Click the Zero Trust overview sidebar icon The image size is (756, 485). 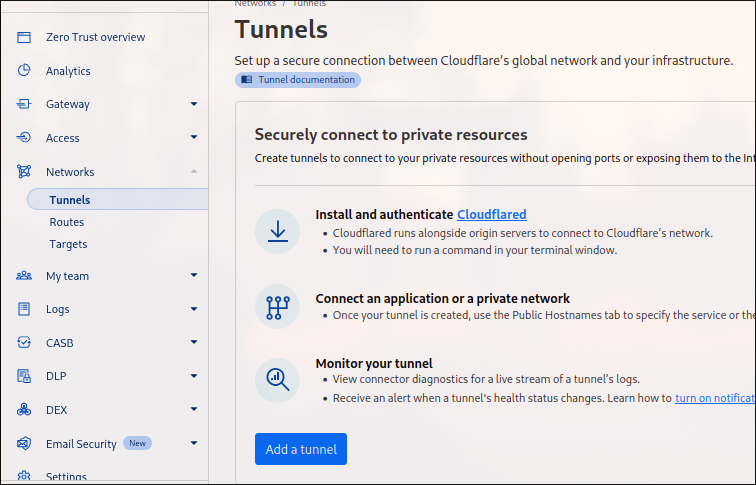coord(24,37)
